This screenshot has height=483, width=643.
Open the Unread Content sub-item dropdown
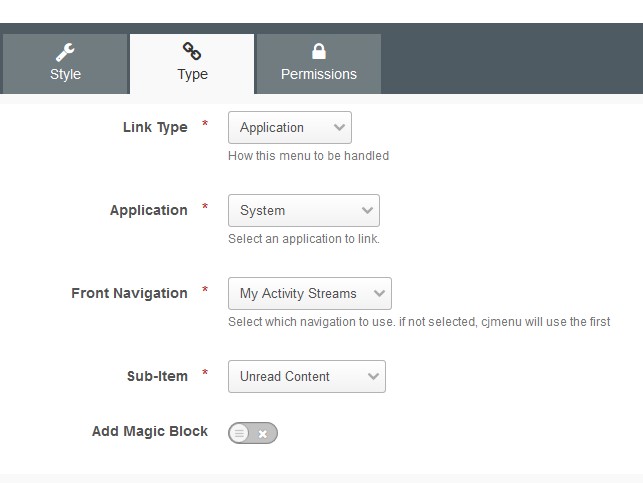pyautogui.click(x=307, y=376)
